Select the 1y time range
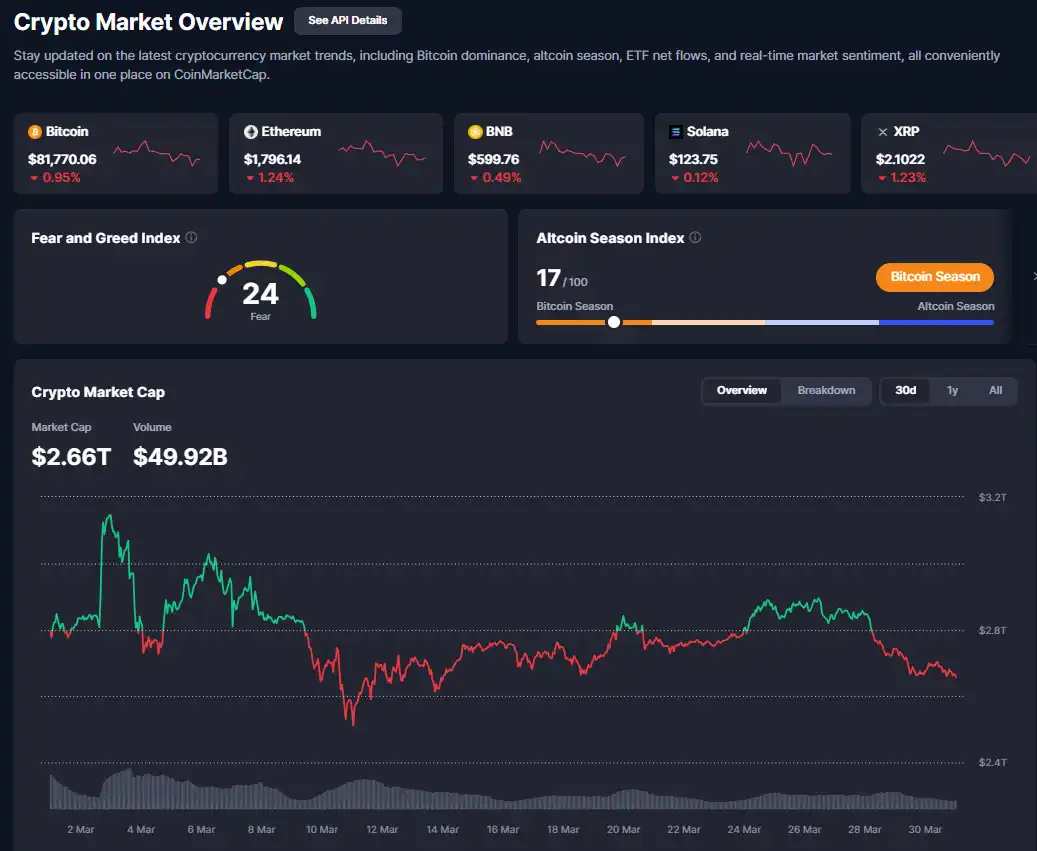 (952, 390)
